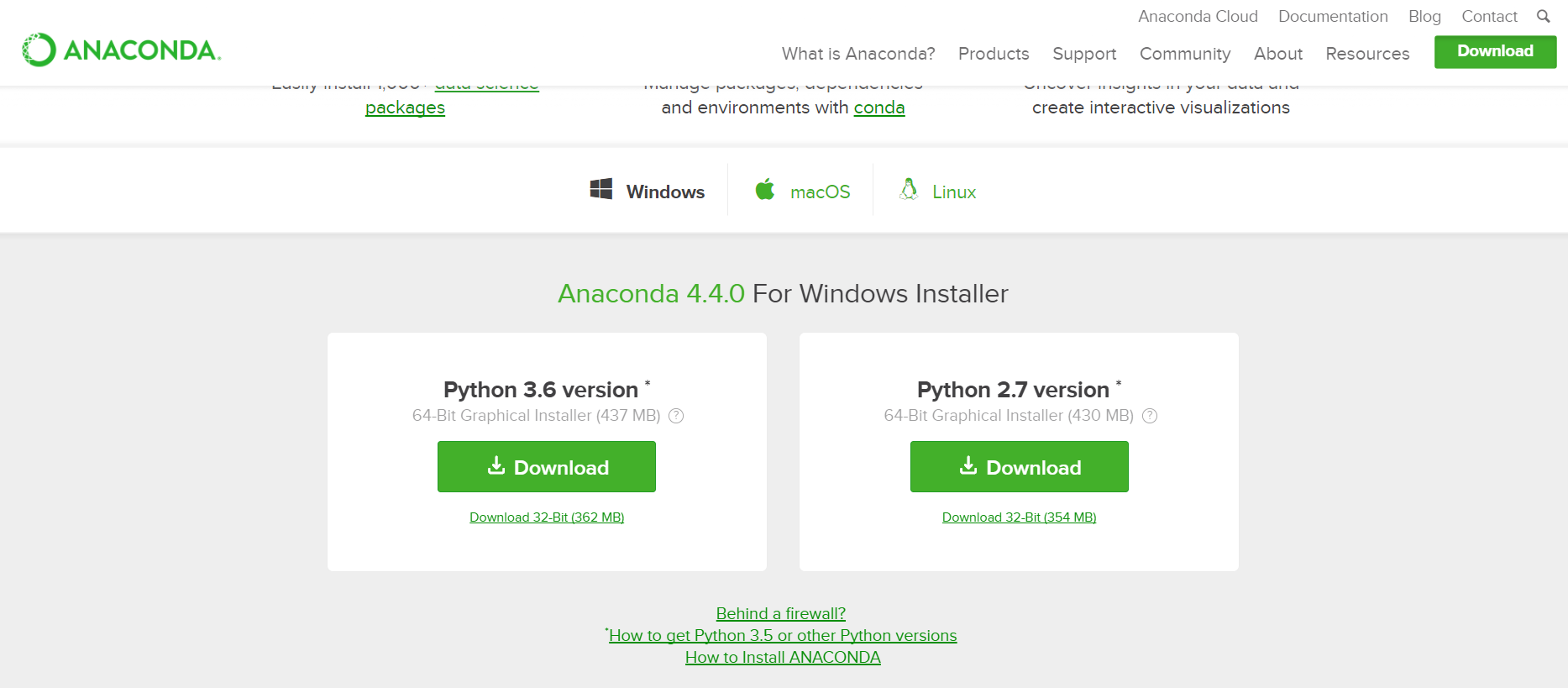
Task: Click the Apple macOS icon
Action: click(764, 190)
